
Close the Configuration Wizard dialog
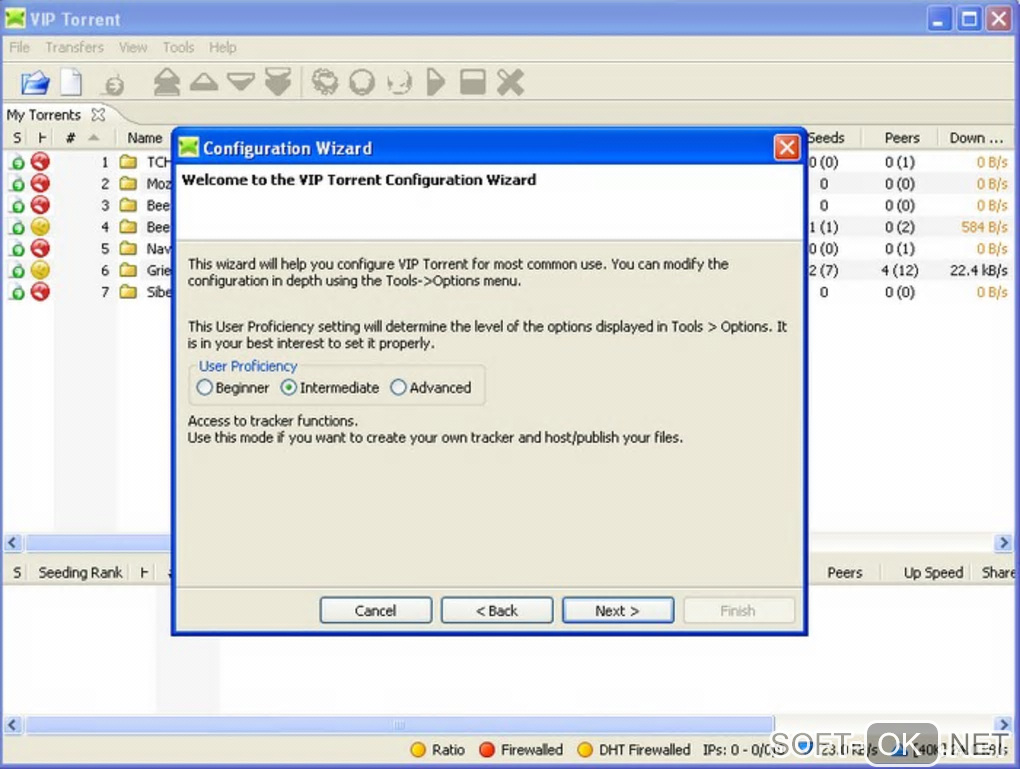tap(786, 148)
